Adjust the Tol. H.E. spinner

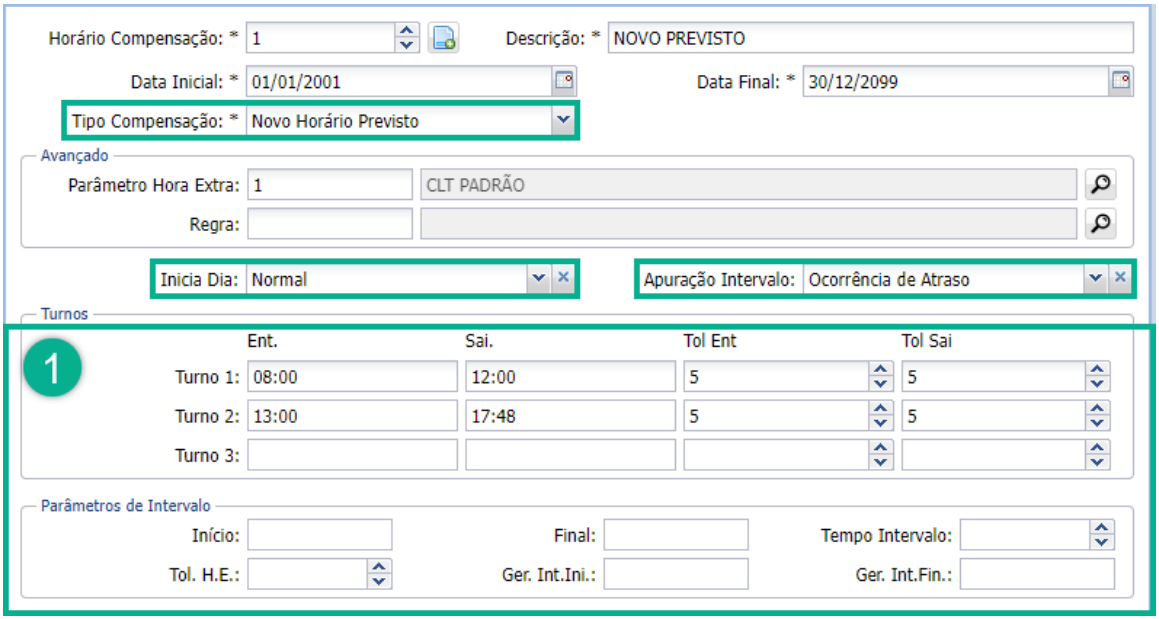[379, 574]
